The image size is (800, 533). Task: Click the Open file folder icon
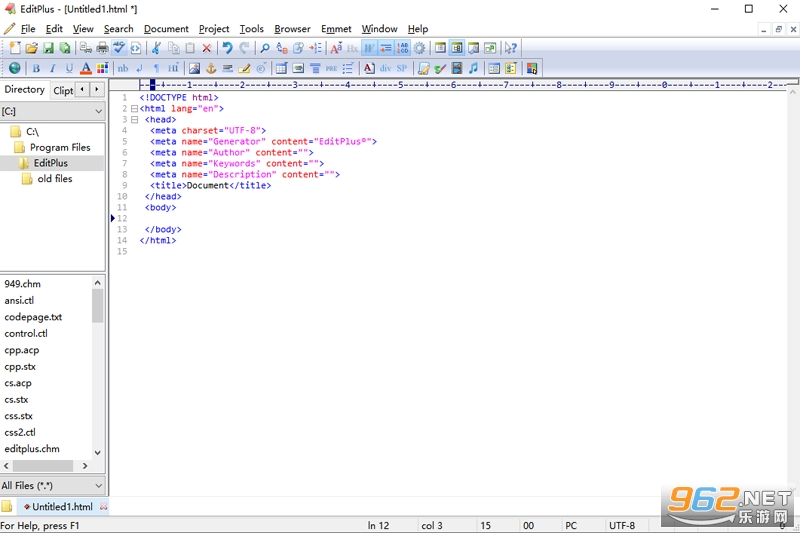(x=32, y=48)
